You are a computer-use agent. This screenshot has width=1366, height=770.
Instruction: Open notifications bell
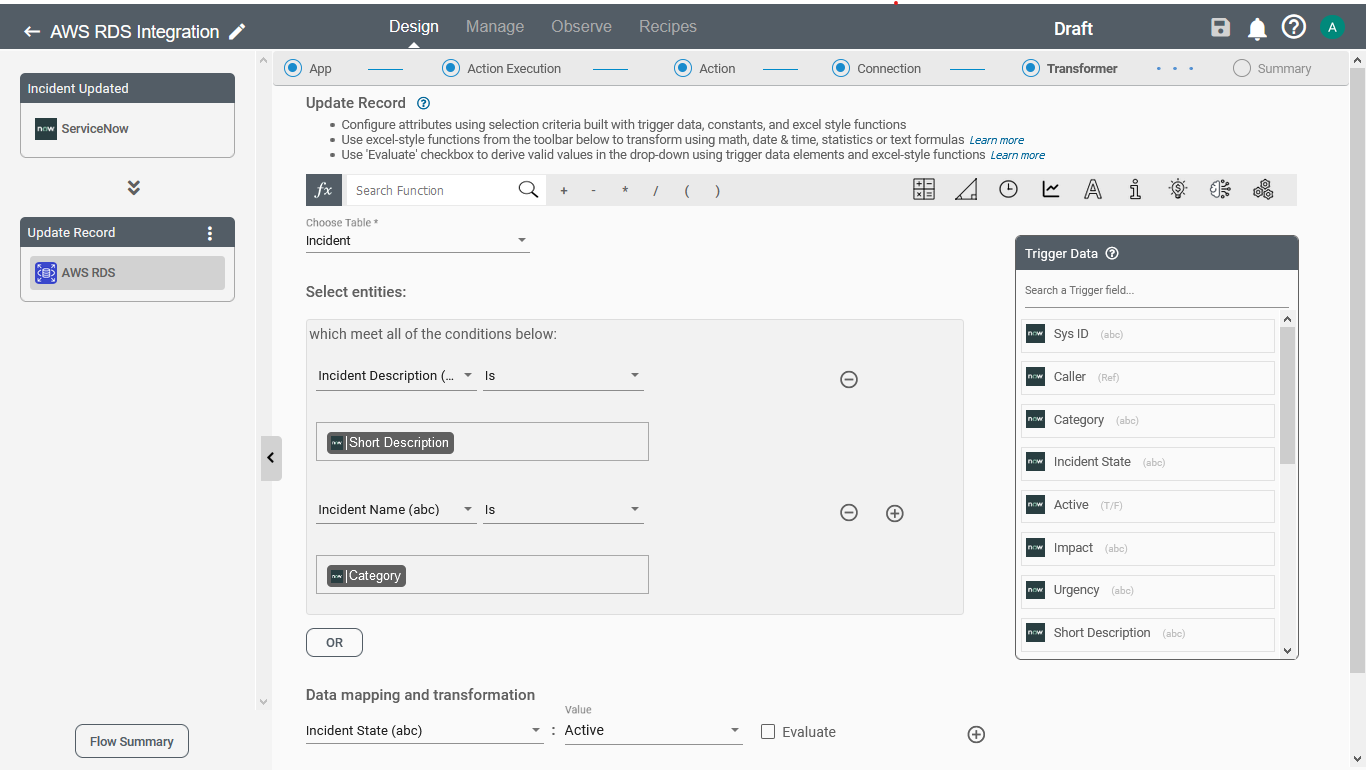1257,29
